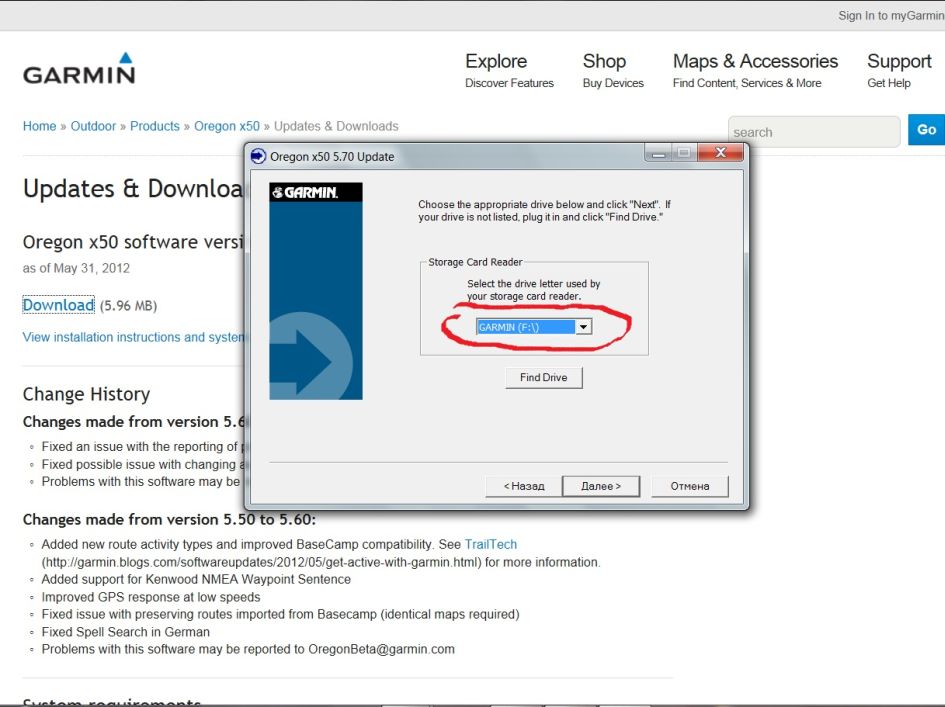Open the Support menu
Screen dimensions: 945x707
[899, 62]
